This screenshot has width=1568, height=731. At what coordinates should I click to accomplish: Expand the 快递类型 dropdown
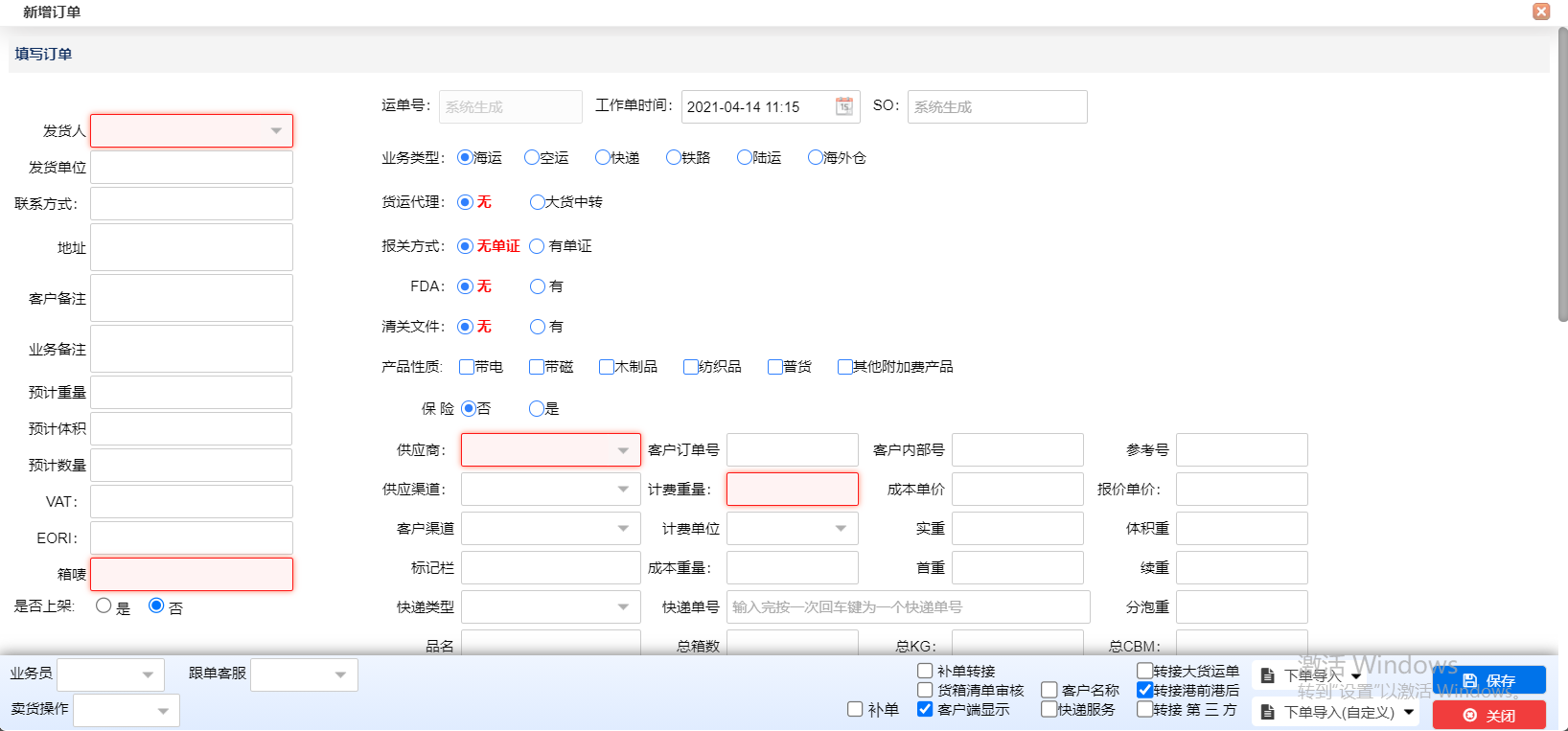tap(551, 606)
